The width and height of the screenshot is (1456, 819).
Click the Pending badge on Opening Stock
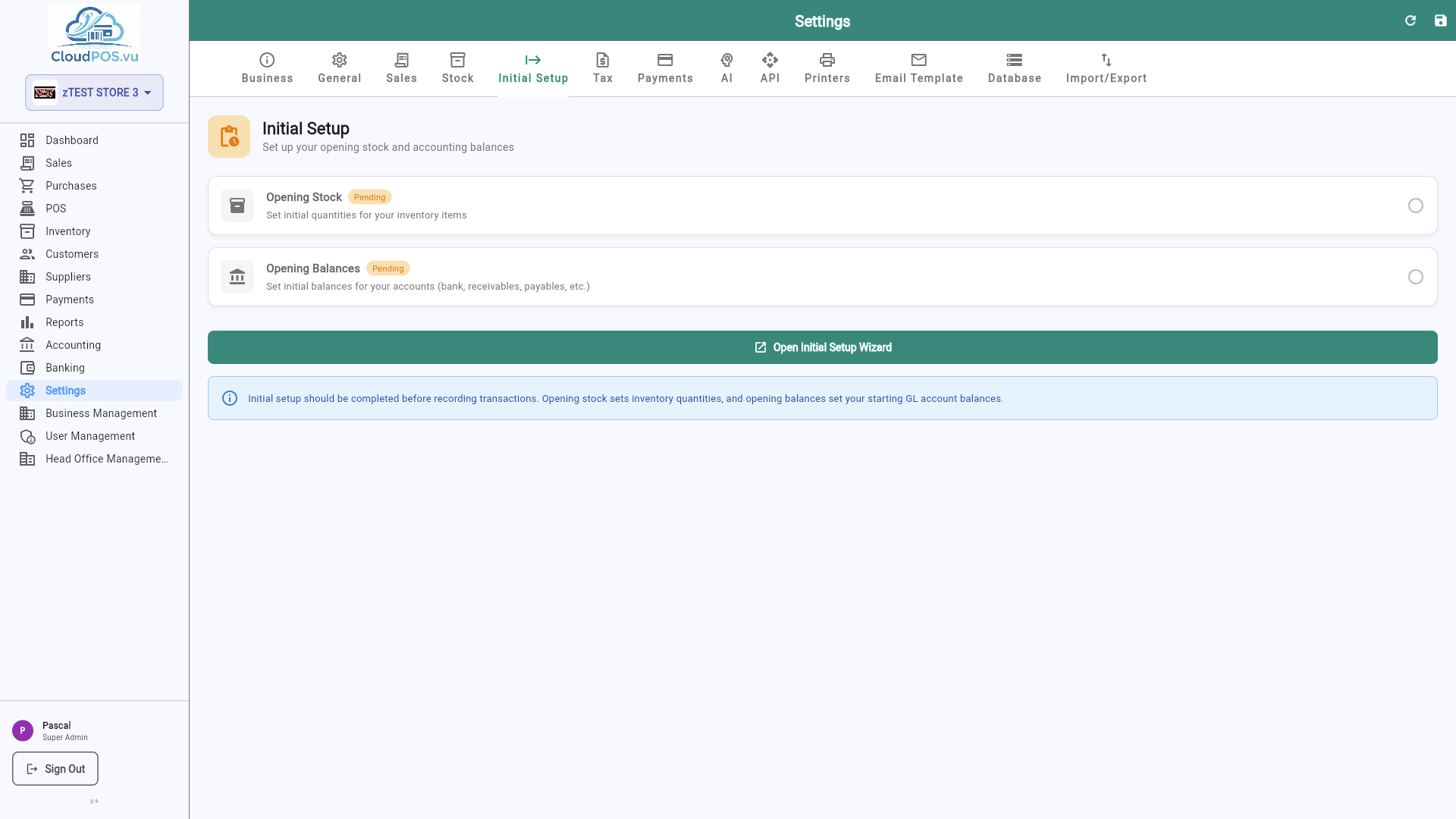pyautogui.click(x=370, y=197)
